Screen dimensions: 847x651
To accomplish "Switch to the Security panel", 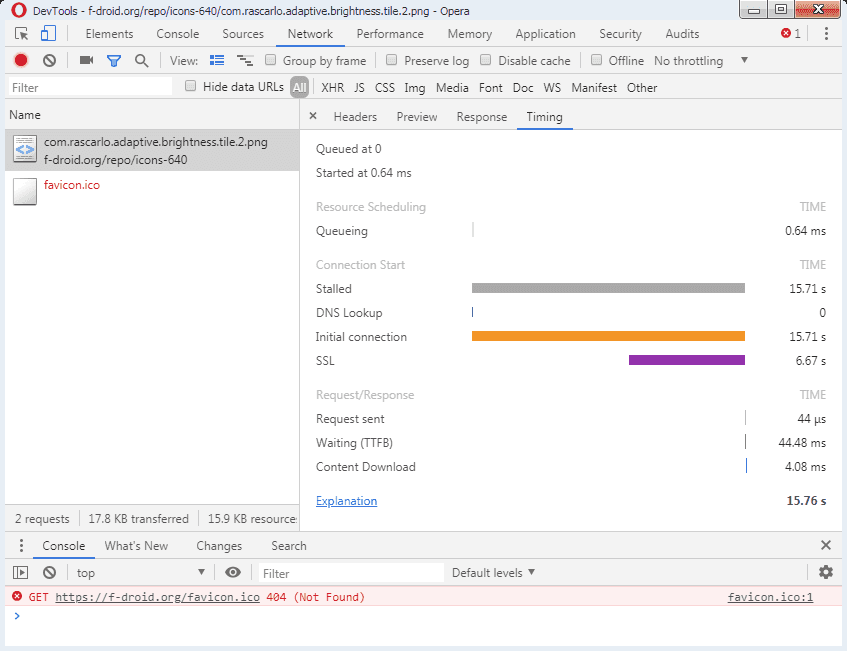I will 620,33.
